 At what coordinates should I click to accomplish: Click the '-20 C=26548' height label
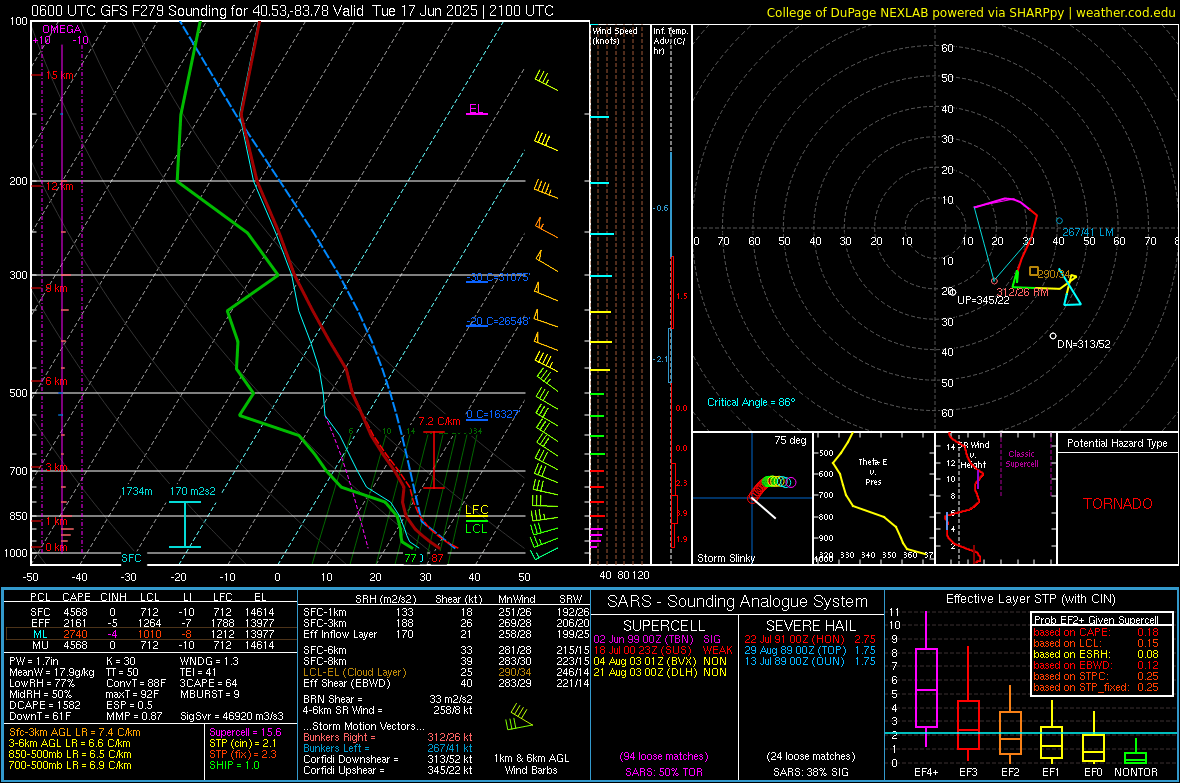[x=498, y=321]
